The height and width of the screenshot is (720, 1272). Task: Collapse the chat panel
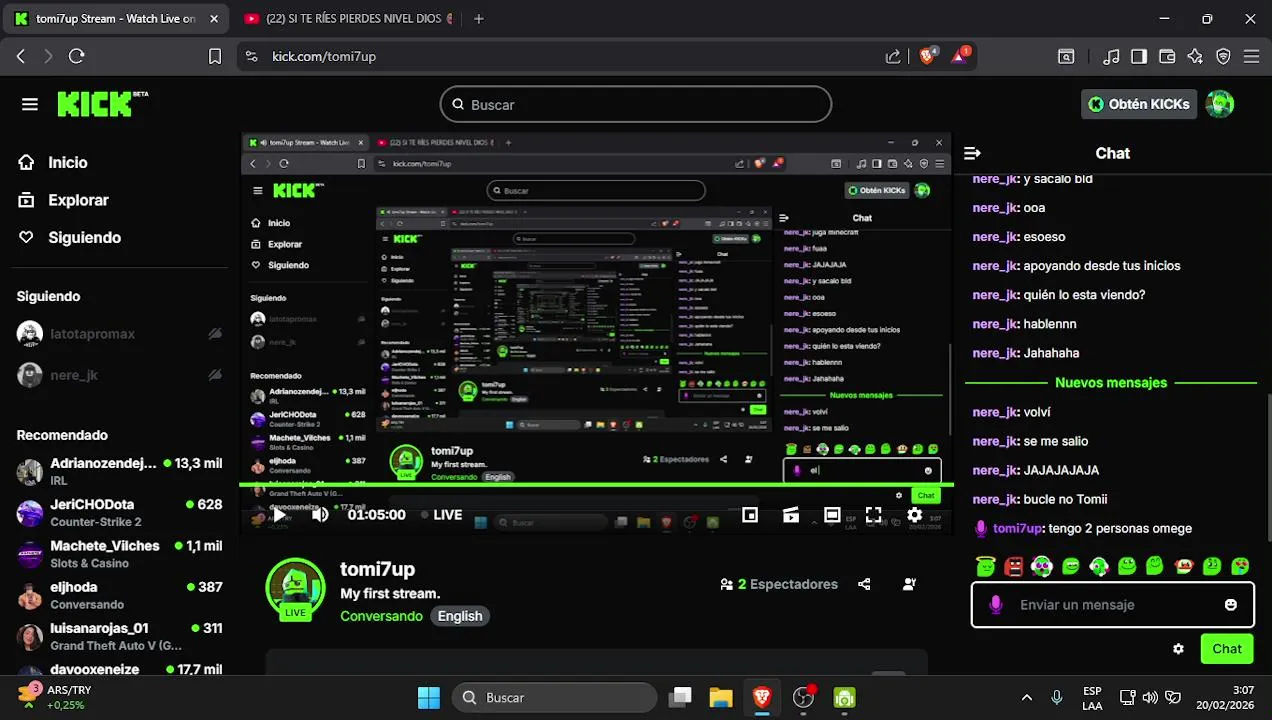tap(972, 153)
